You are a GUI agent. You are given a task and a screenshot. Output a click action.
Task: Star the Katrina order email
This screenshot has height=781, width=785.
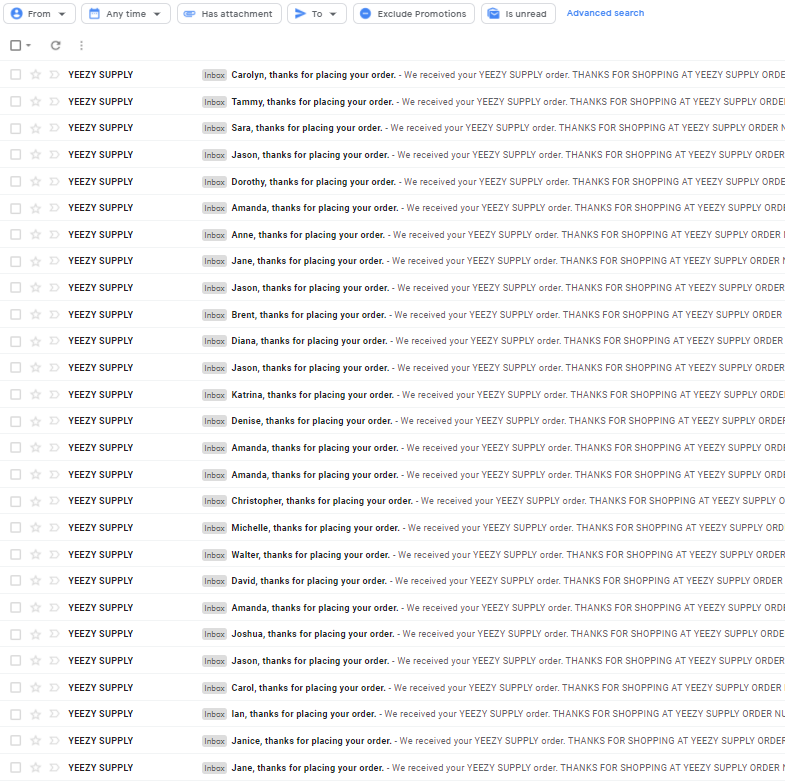point(36,395)
